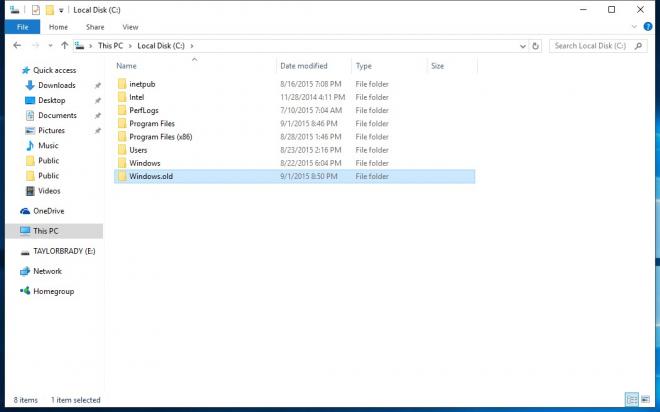Expand the ribbon with the chevron arrow

[634, 27]
